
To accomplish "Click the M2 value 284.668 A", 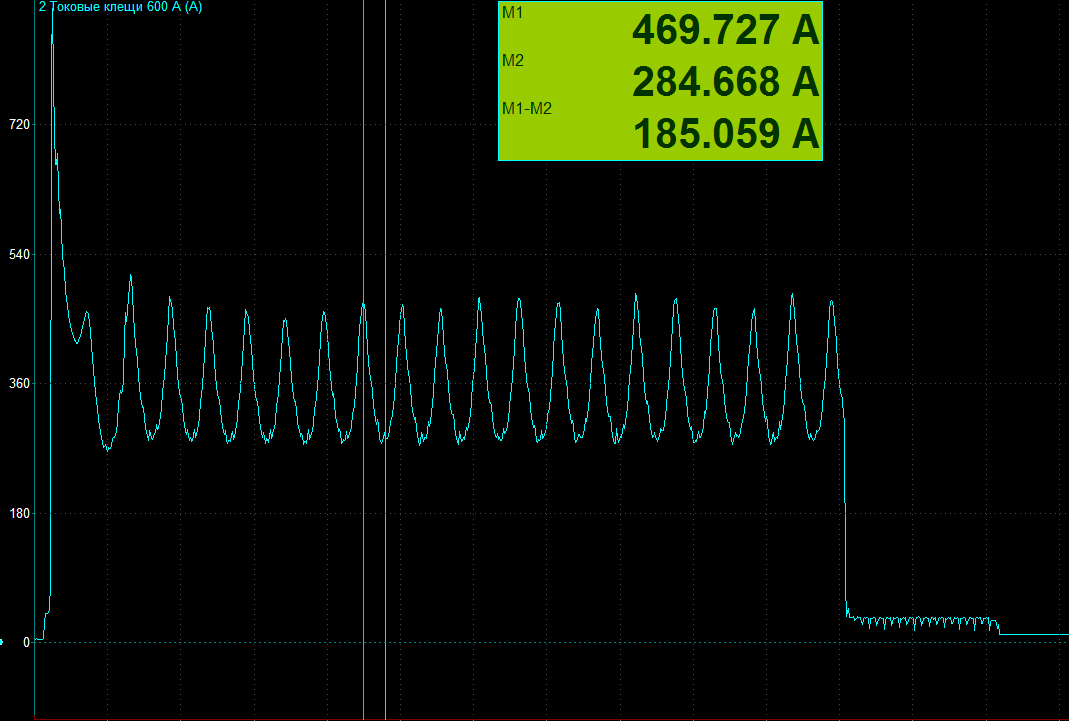I will (x=725, y=81).
